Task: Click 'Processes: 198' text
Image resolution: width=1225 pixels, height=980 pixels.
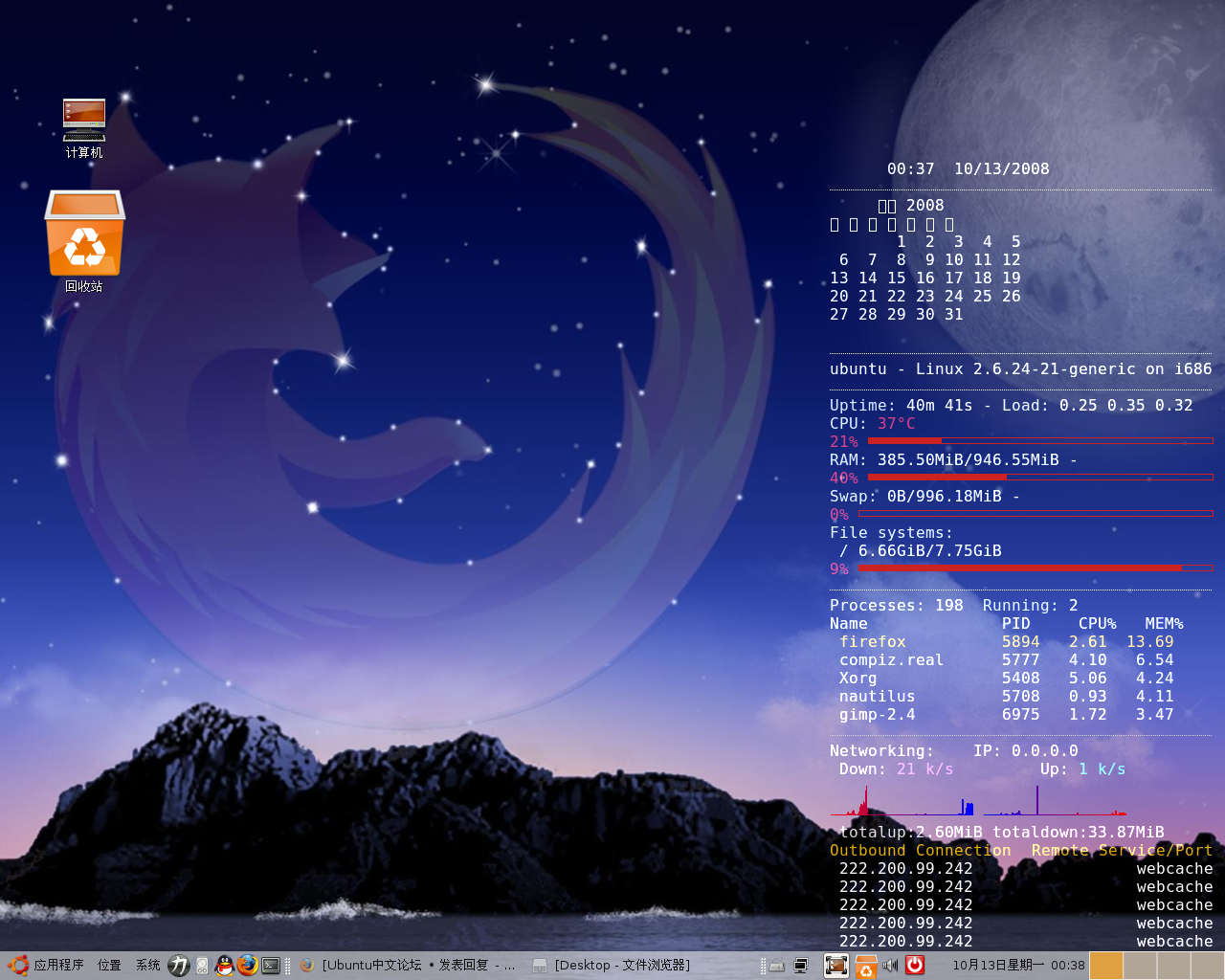Action: tap(897, 606)
